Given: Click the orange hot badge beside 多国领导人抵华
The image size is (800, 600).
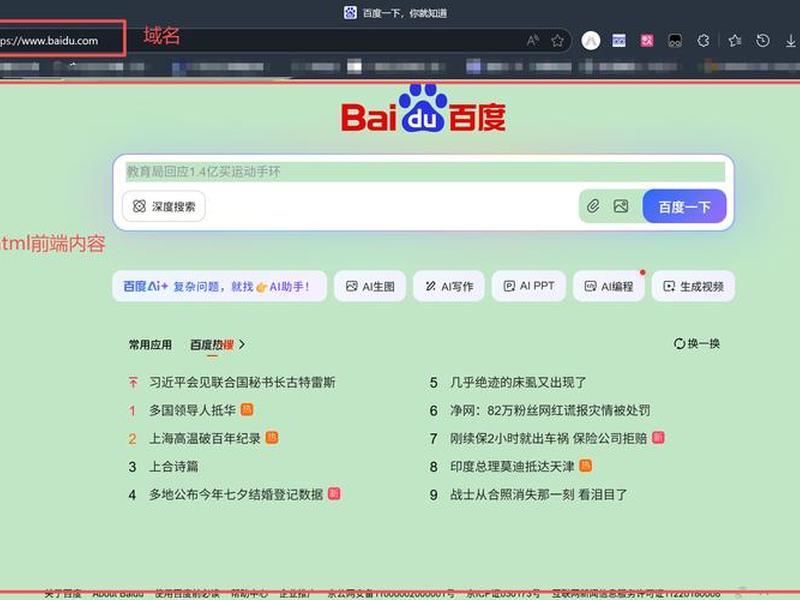Looking at the screenshot, I should pos(247,409).
